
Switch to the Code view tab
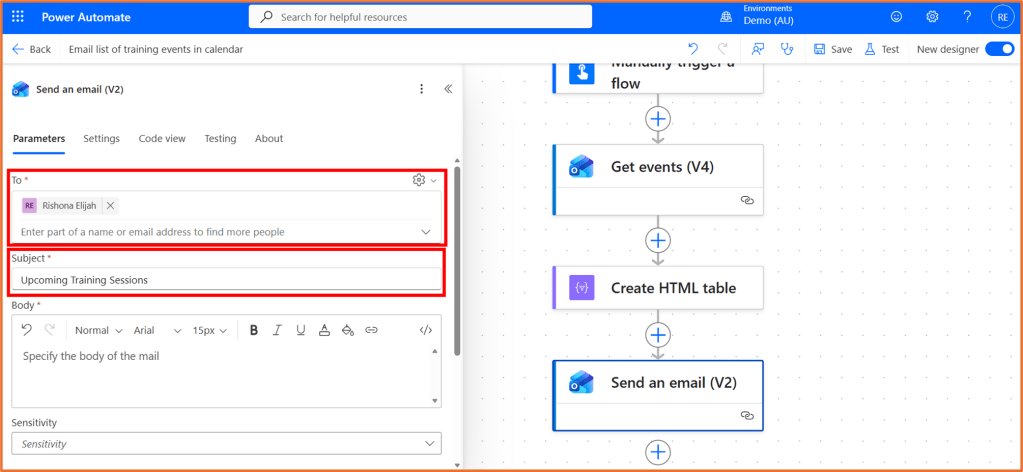pos(162,138)
